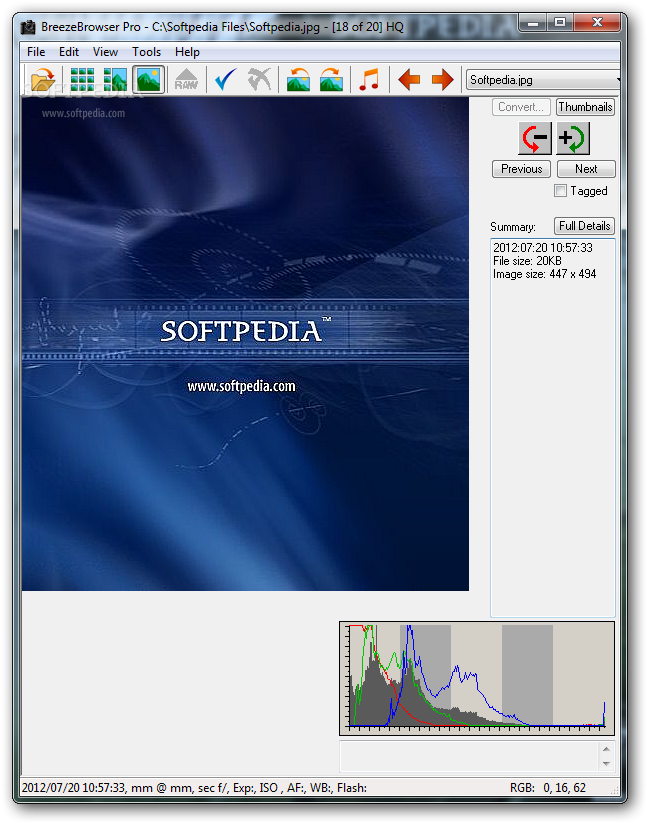Open the Softpedia.jpg filename dropdown
The image size is (648, 824).
tap(543, 80)
